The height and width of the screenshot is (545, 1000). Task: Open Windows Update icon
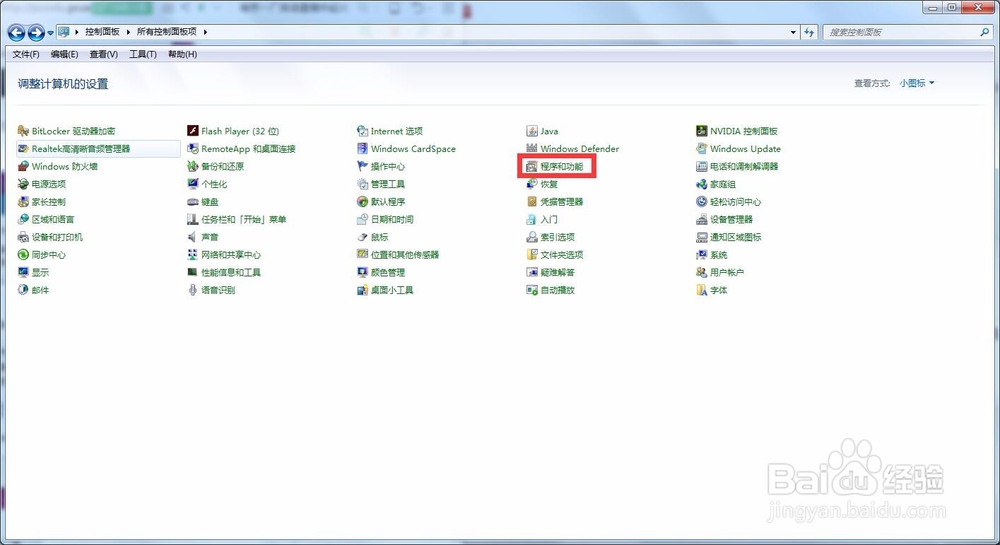tap(702, 149)
